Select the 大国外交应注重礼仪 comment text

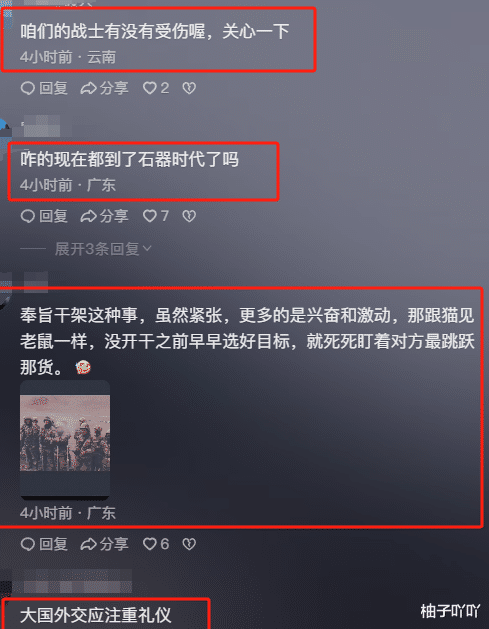95,615
